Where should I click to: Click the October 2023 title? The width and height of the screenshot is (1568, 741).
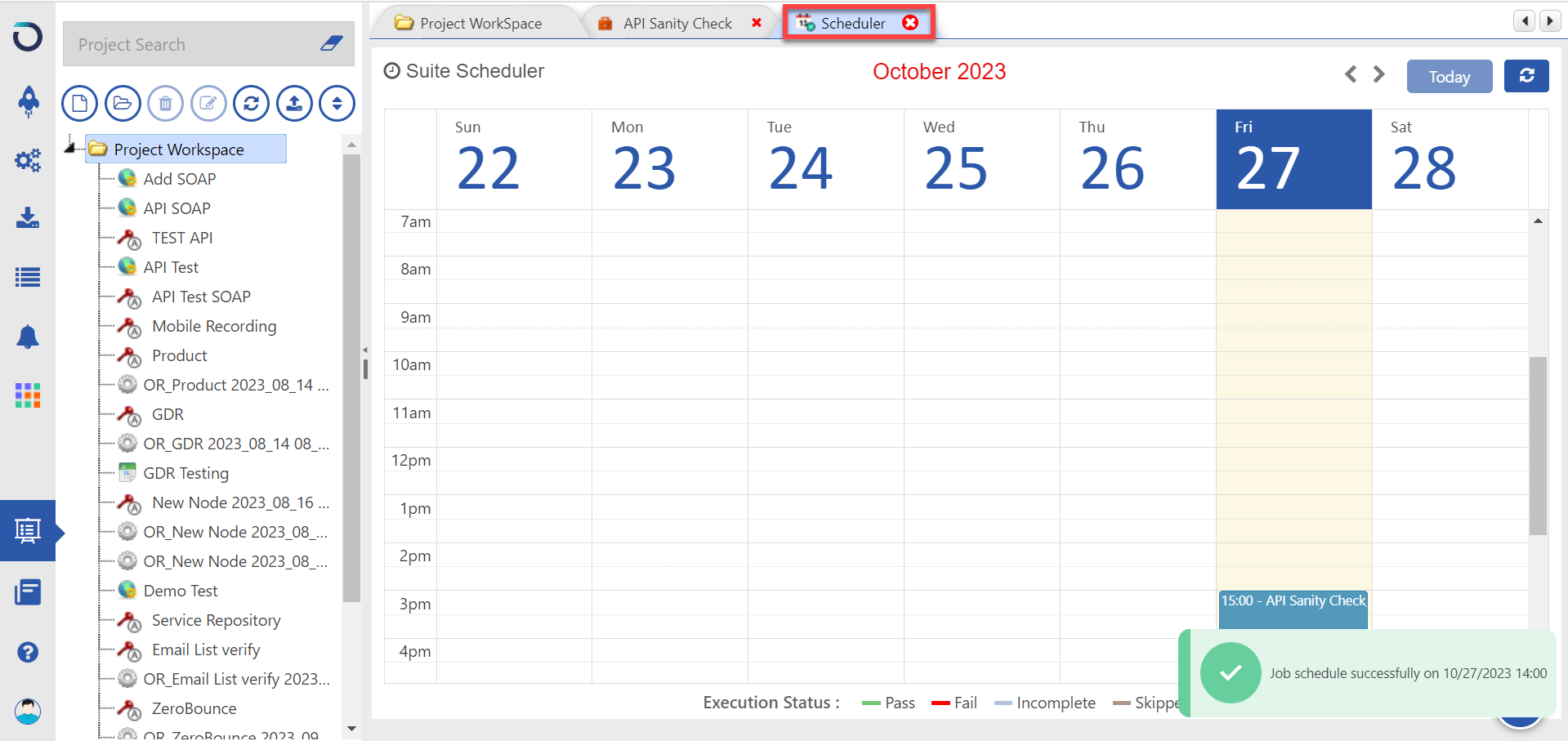click(x=939, y=72)
